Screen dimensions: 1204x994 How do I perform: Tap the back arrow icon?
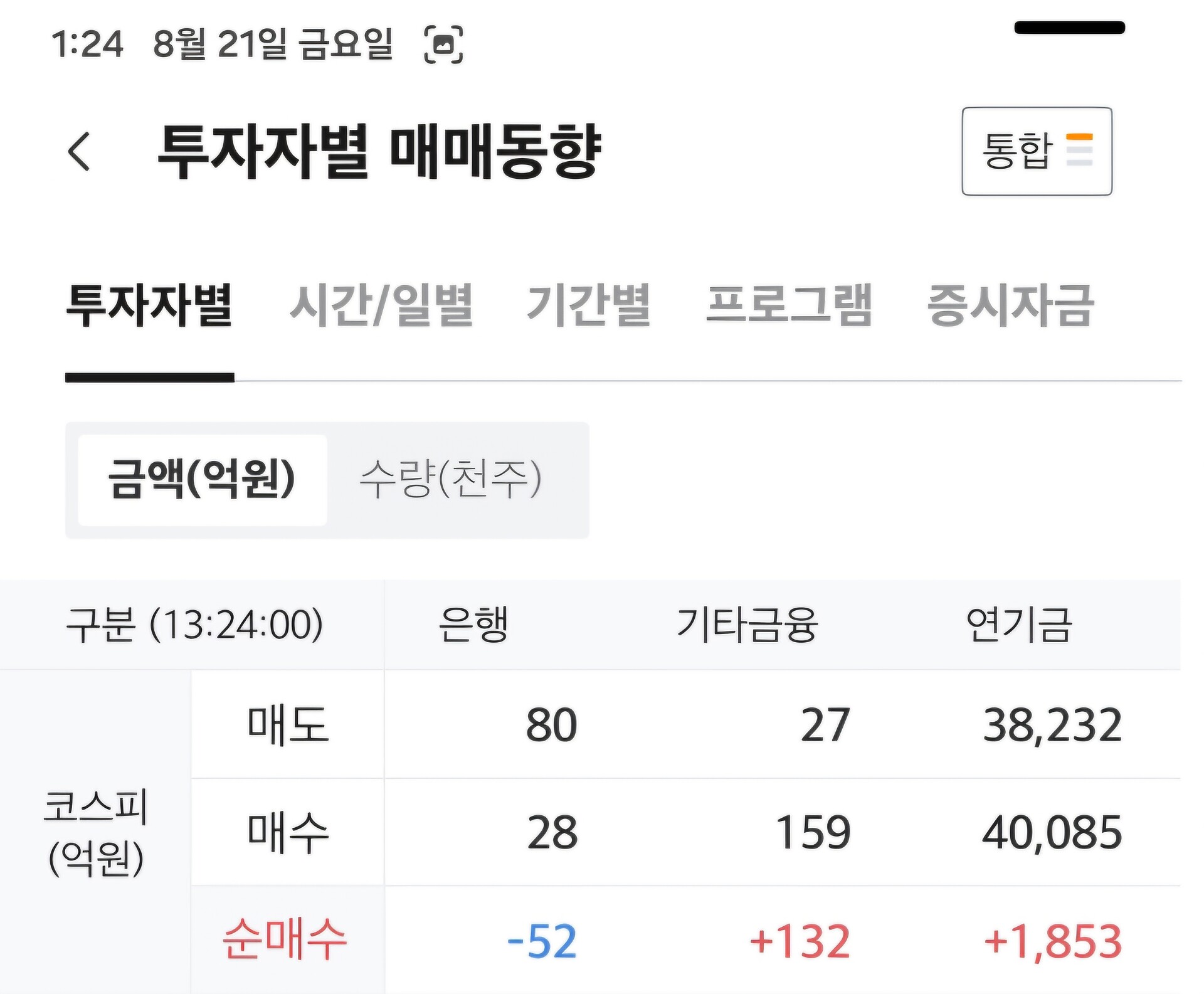pos(79,151)
